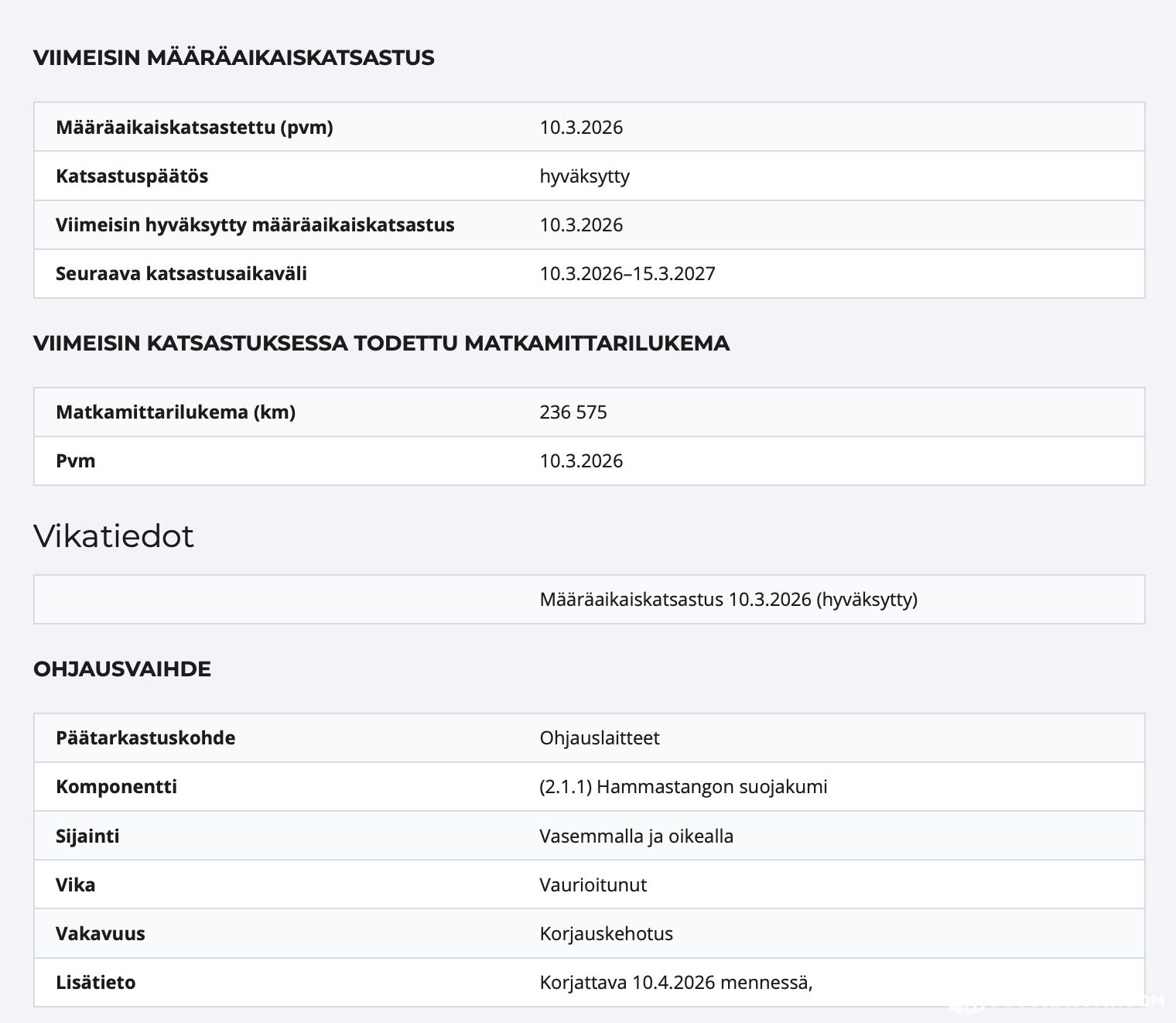
Task: Click the Lisätieto repair deadline text
Action: point(675,983)
